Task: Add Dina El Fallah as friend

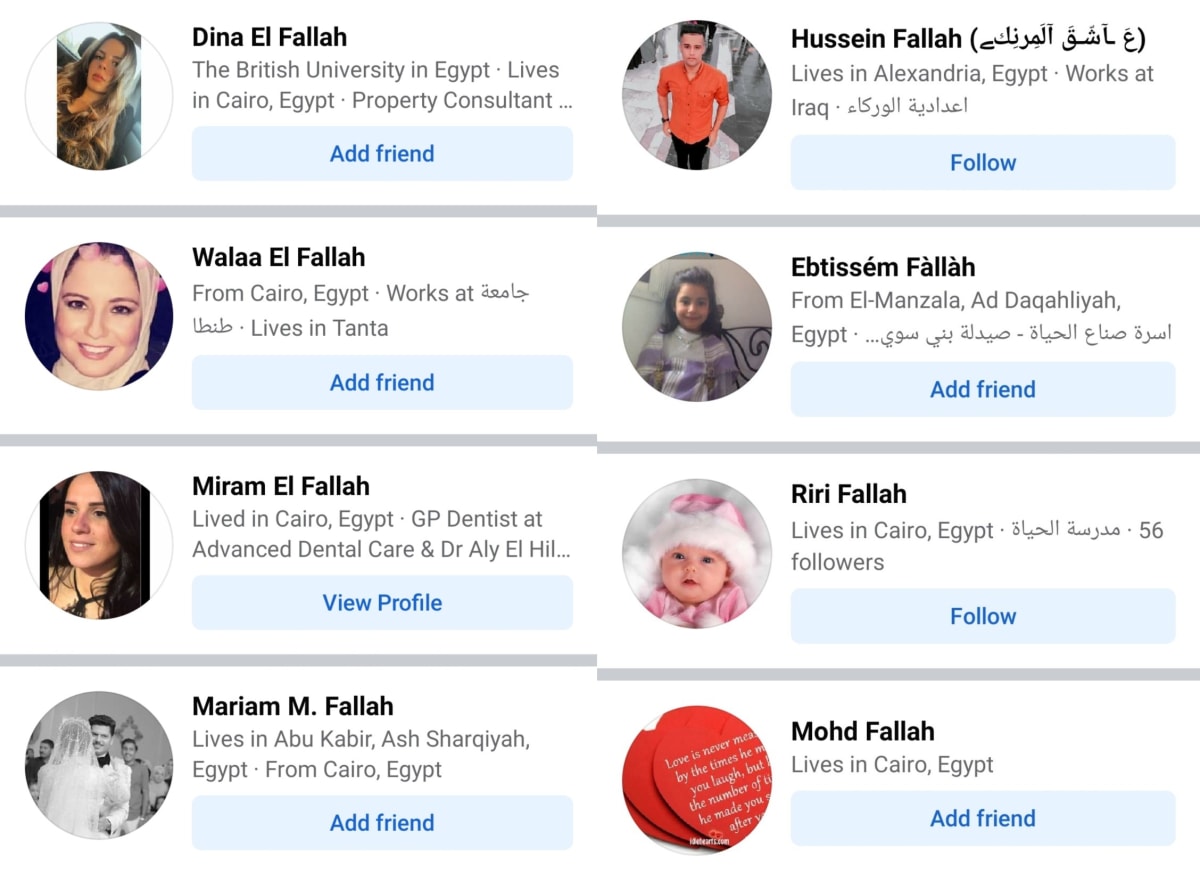Action: [382, 154]
